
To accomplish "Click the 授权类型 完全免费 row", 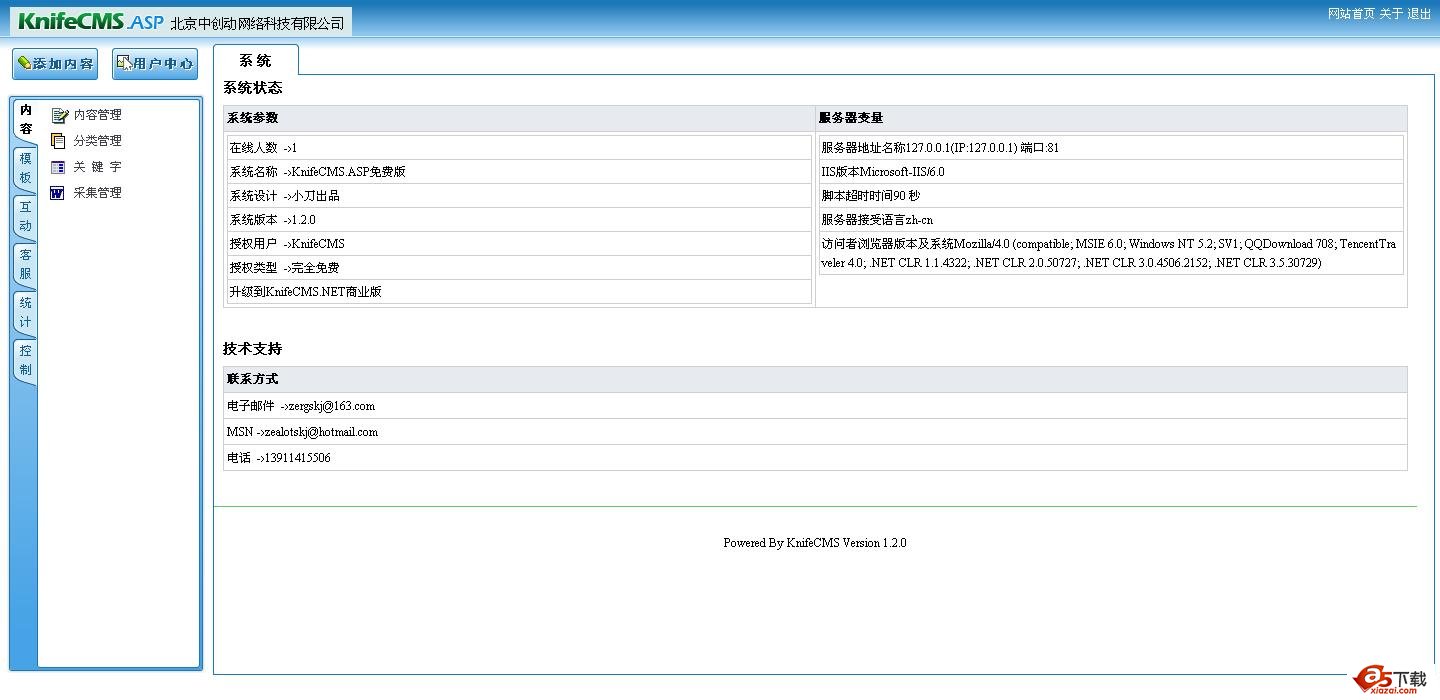I will (x=519, y=268).
